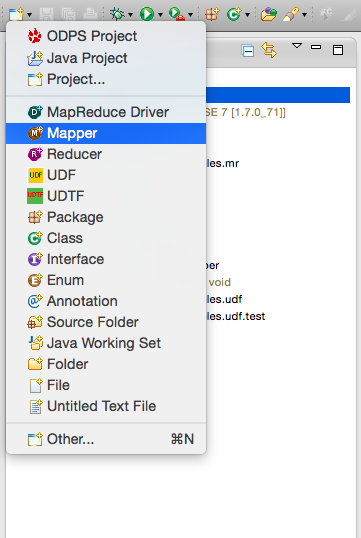
Task: Click the Collapse All icon
Action: point(247,51)
